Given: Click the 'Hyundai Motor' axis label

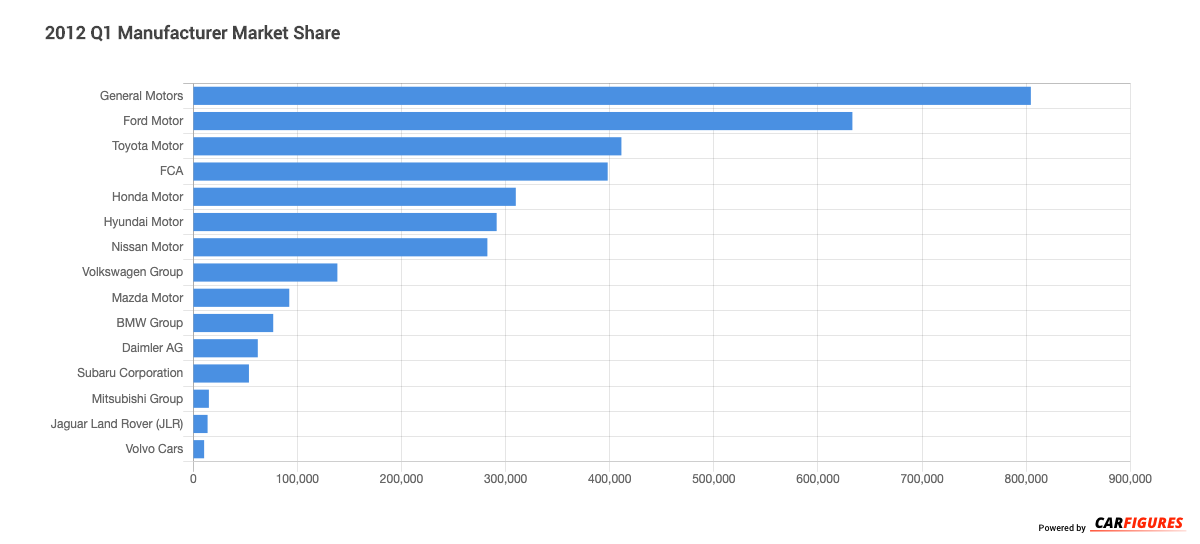Looking at the screenshot, I should (144, 222).
